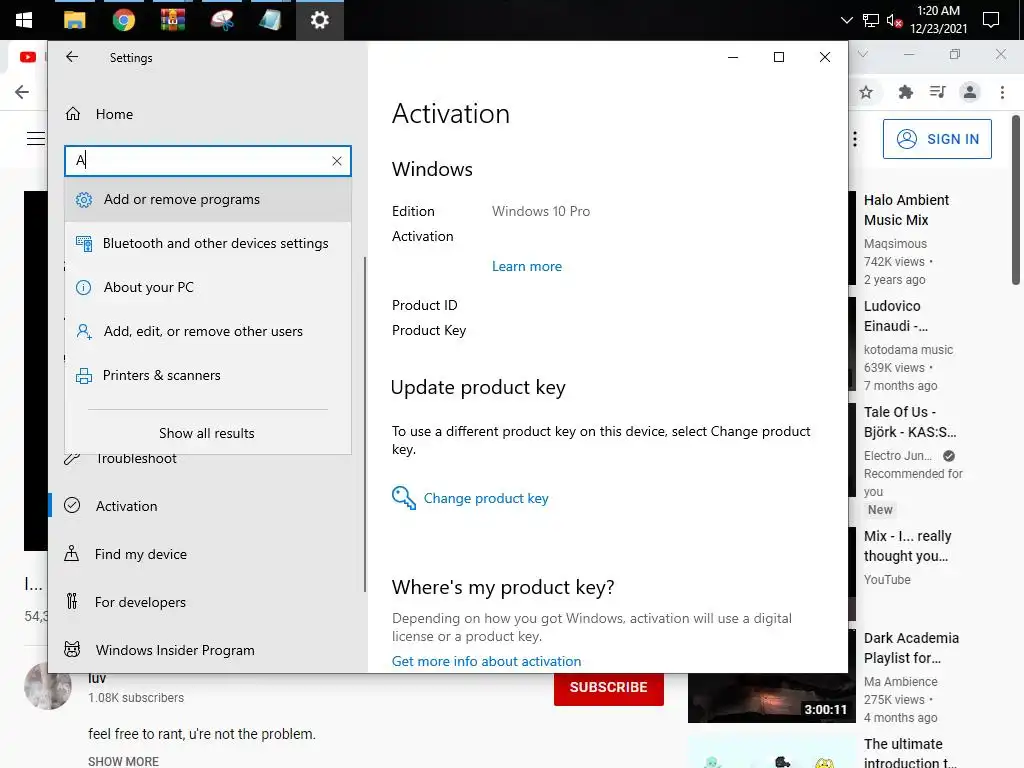Click the kotodama music channel name
1024x768 pixels.
[908, 349]
